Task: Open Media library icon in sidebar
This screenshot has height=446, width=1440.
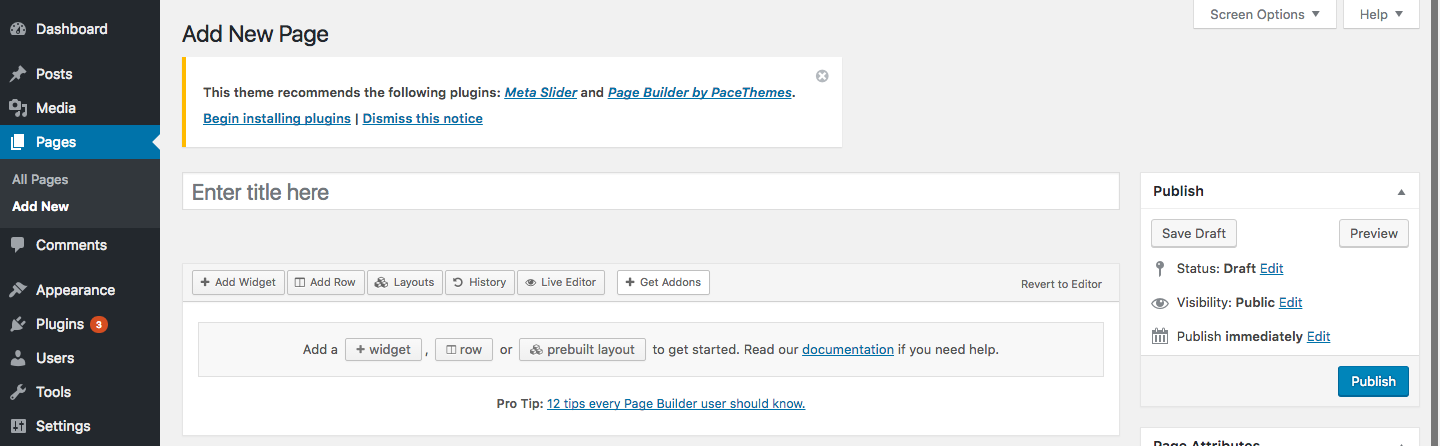Action: click(x=18, y=108)
